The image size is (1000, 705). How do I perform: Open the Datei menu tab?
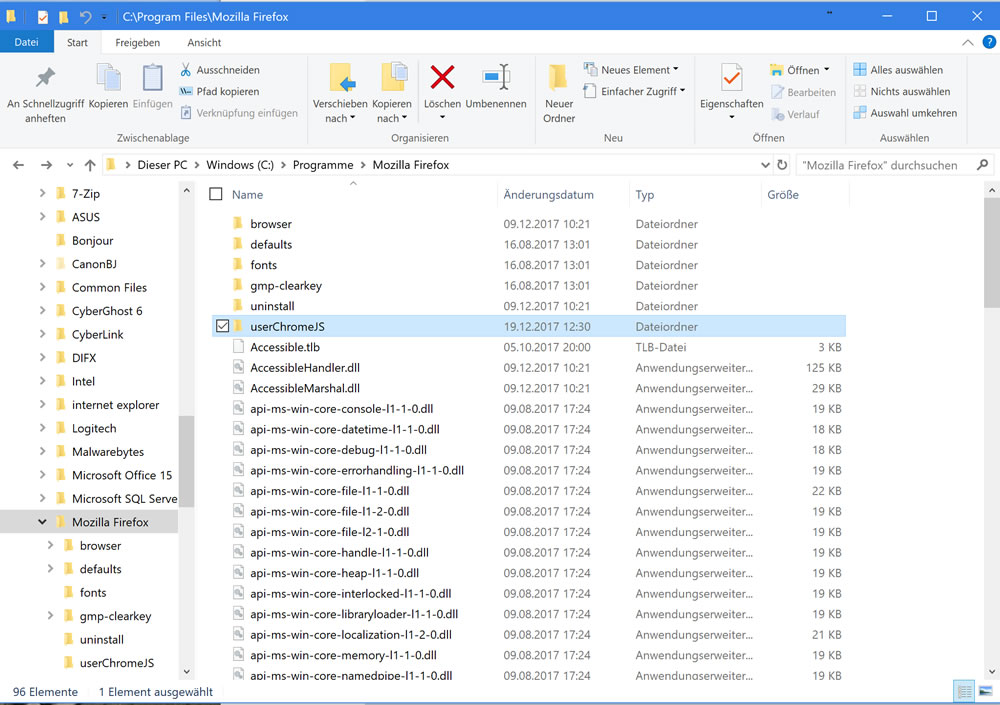(x=27, y=43)
